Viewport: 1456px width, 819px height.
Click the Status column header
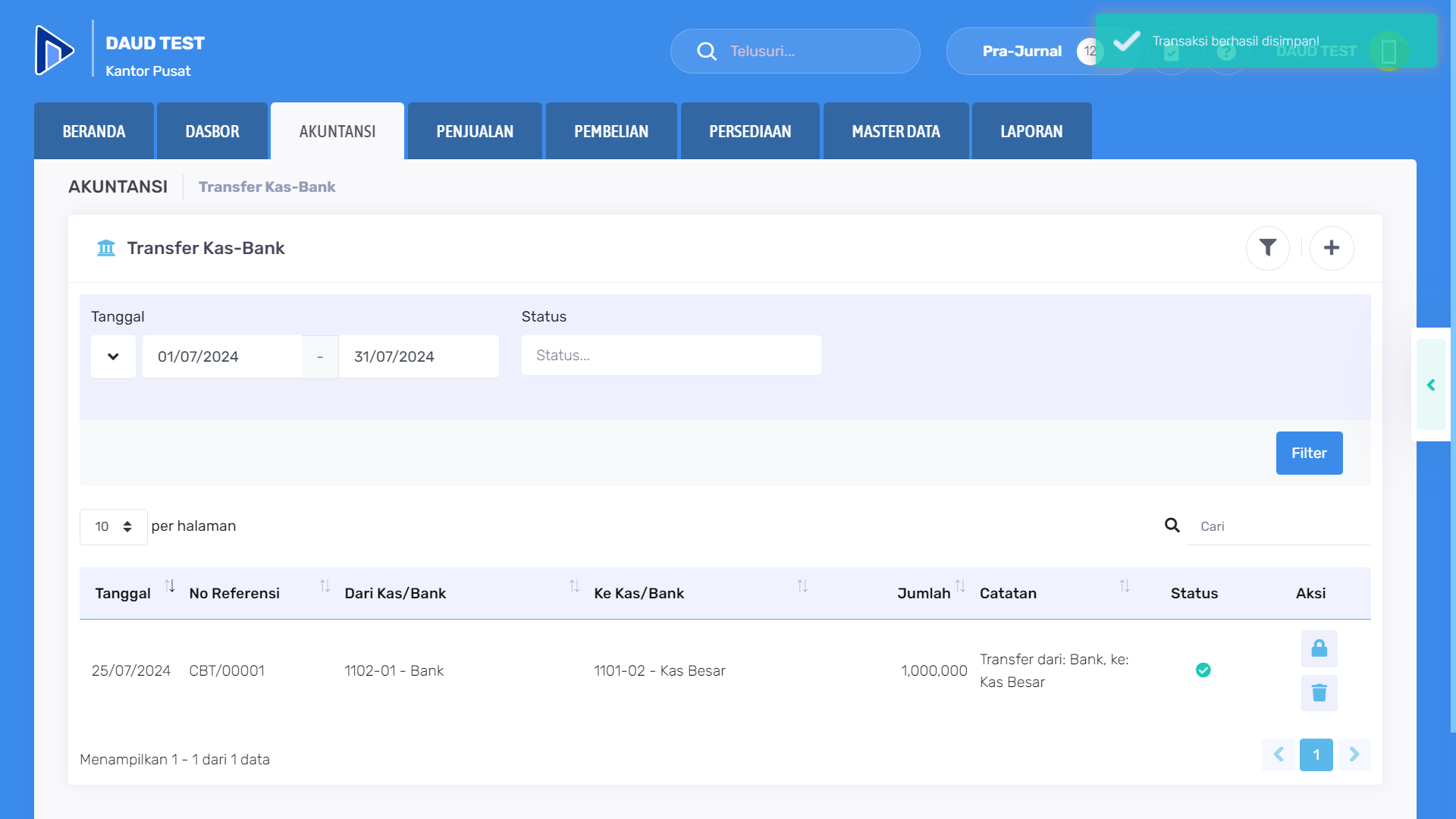click(x=1194, y=593)
